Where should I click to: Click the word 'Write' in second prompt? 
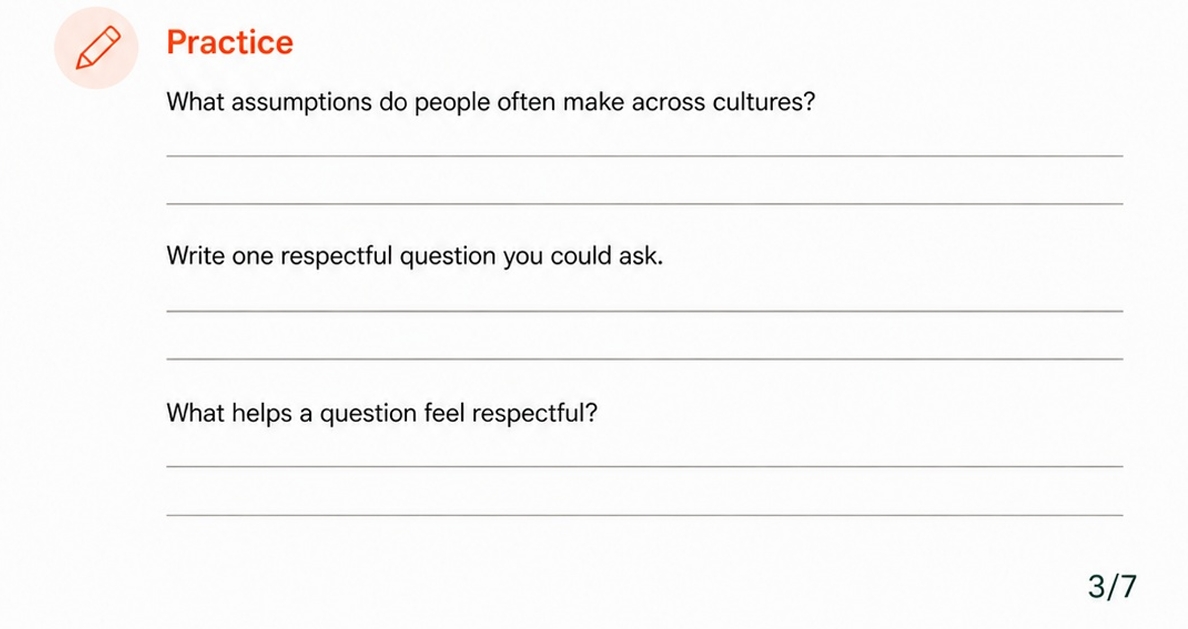[195, 256]
